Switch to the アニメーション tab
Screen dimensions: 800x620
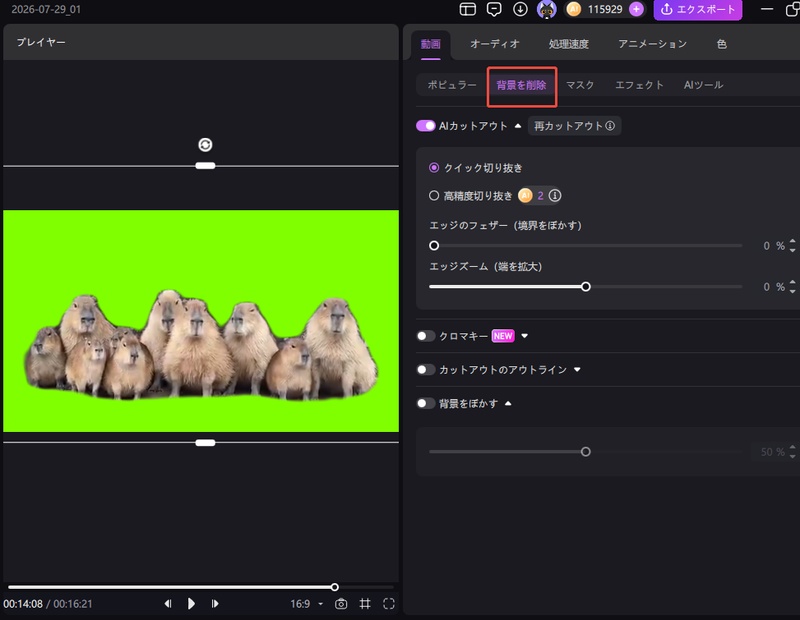652,44
